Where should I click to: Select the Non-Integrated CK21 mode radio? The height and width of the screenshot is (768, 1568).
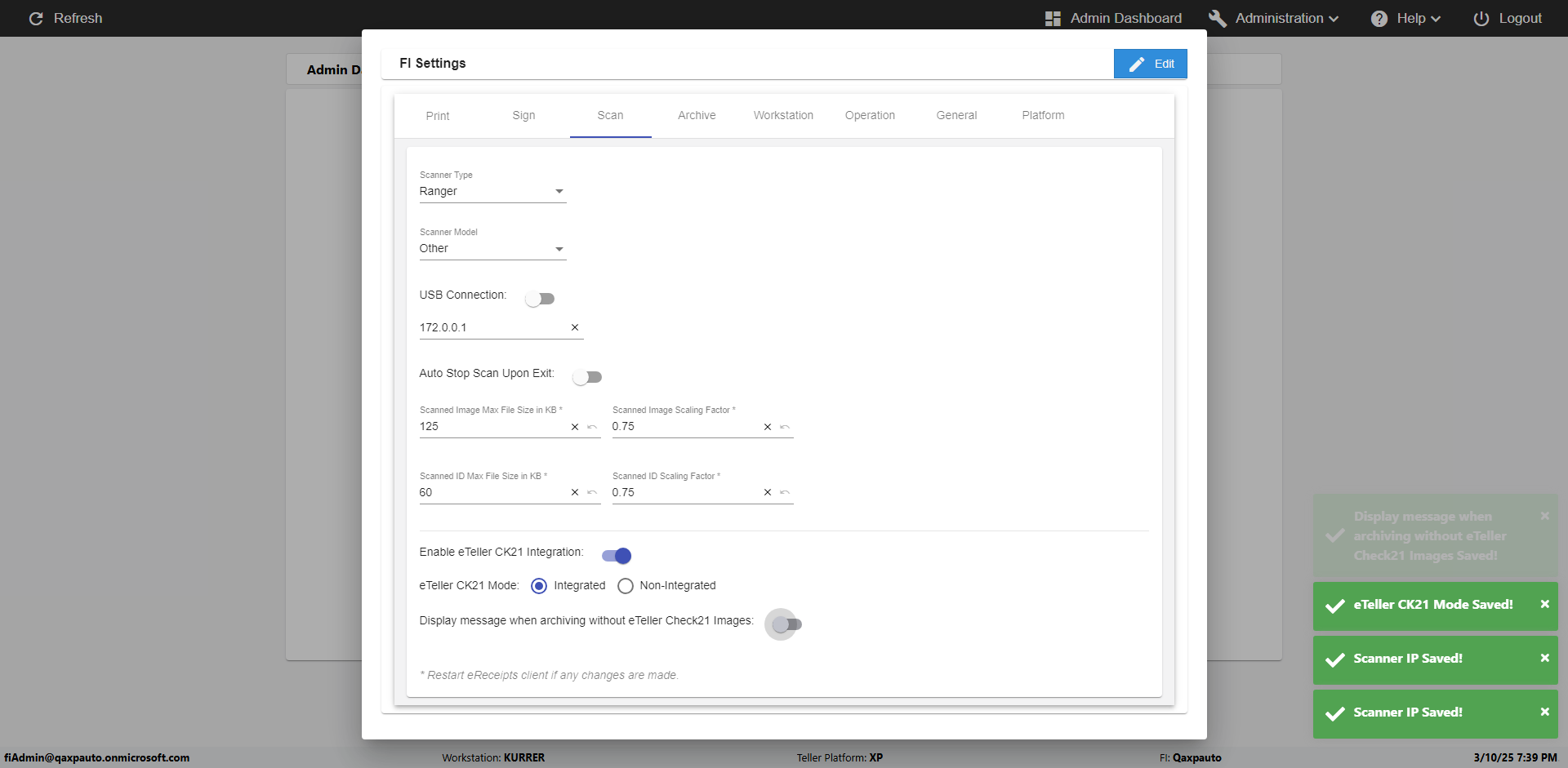click(x=626, y=586)
